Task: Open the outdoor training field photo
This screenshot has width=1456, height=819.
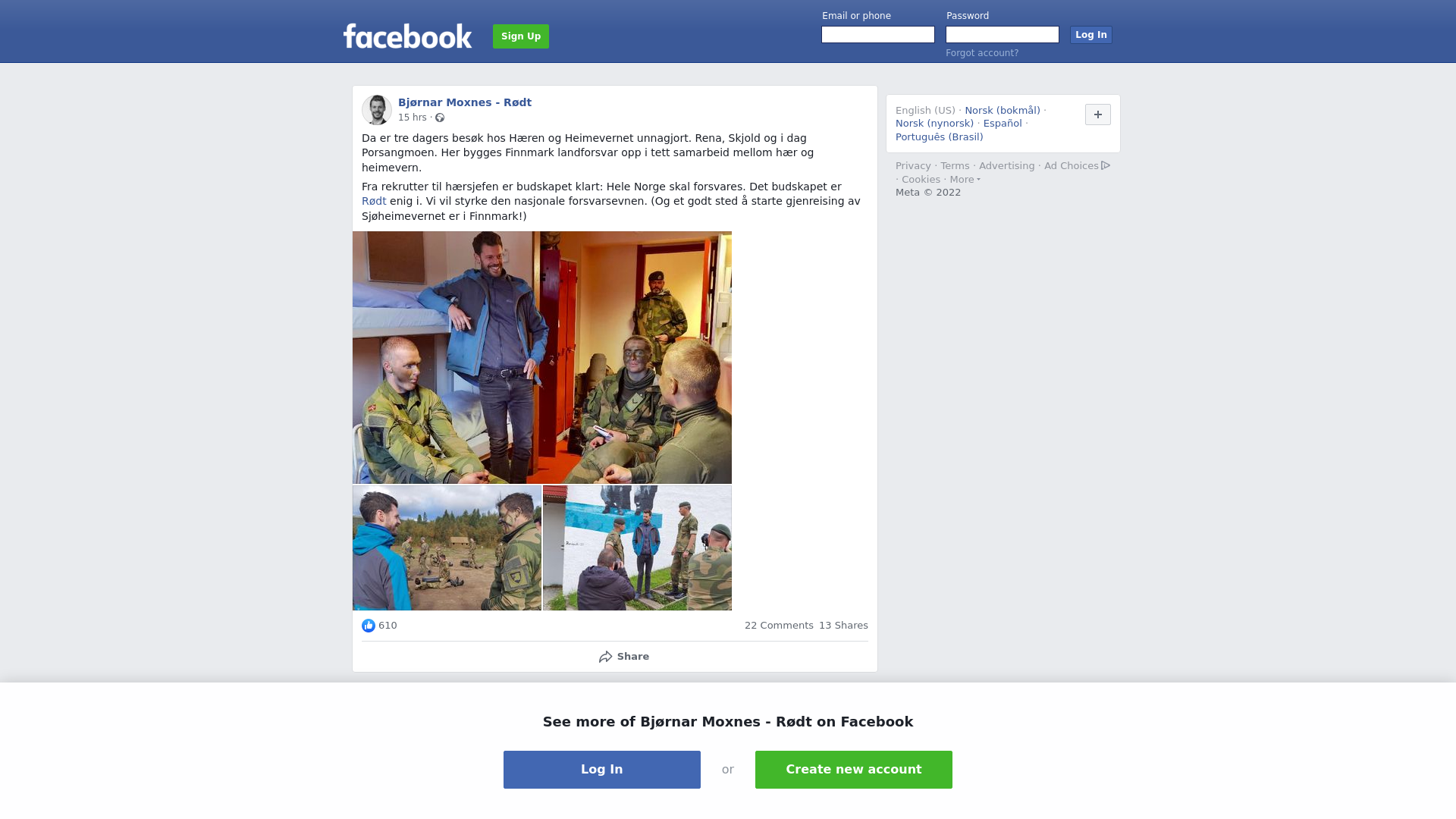Action: [447, 548]
